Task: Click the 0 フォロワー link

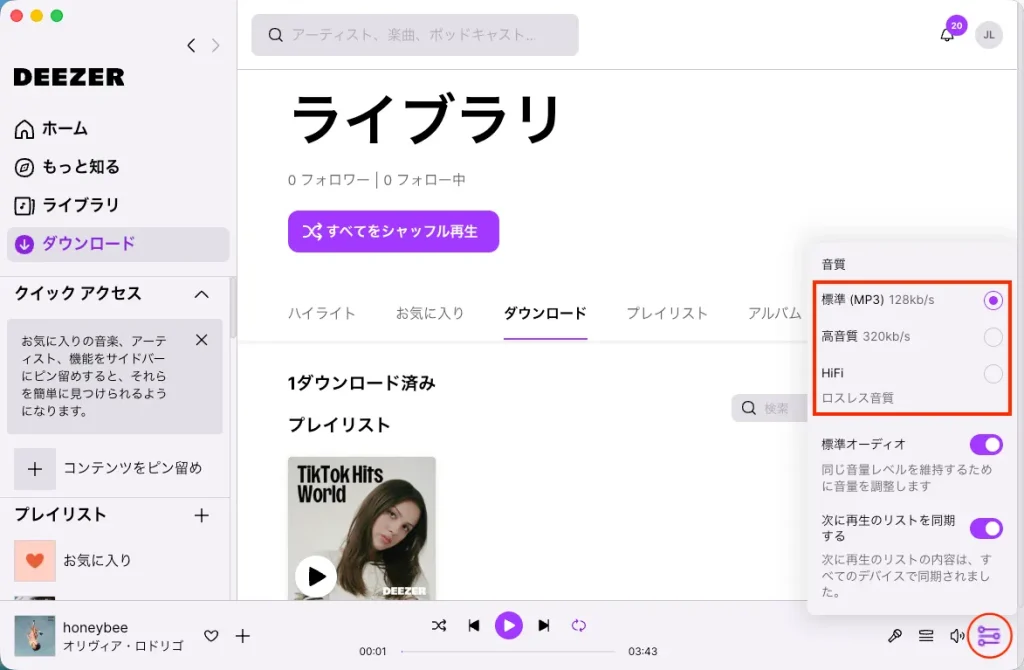Action: (x=328, y=180)
